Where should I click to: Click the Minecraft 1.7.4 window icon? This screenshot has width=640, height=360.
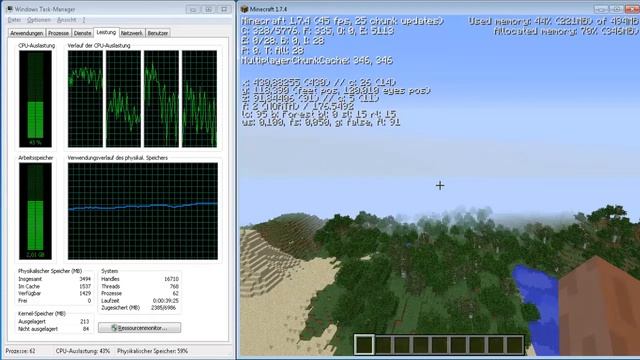click(245, 9)
